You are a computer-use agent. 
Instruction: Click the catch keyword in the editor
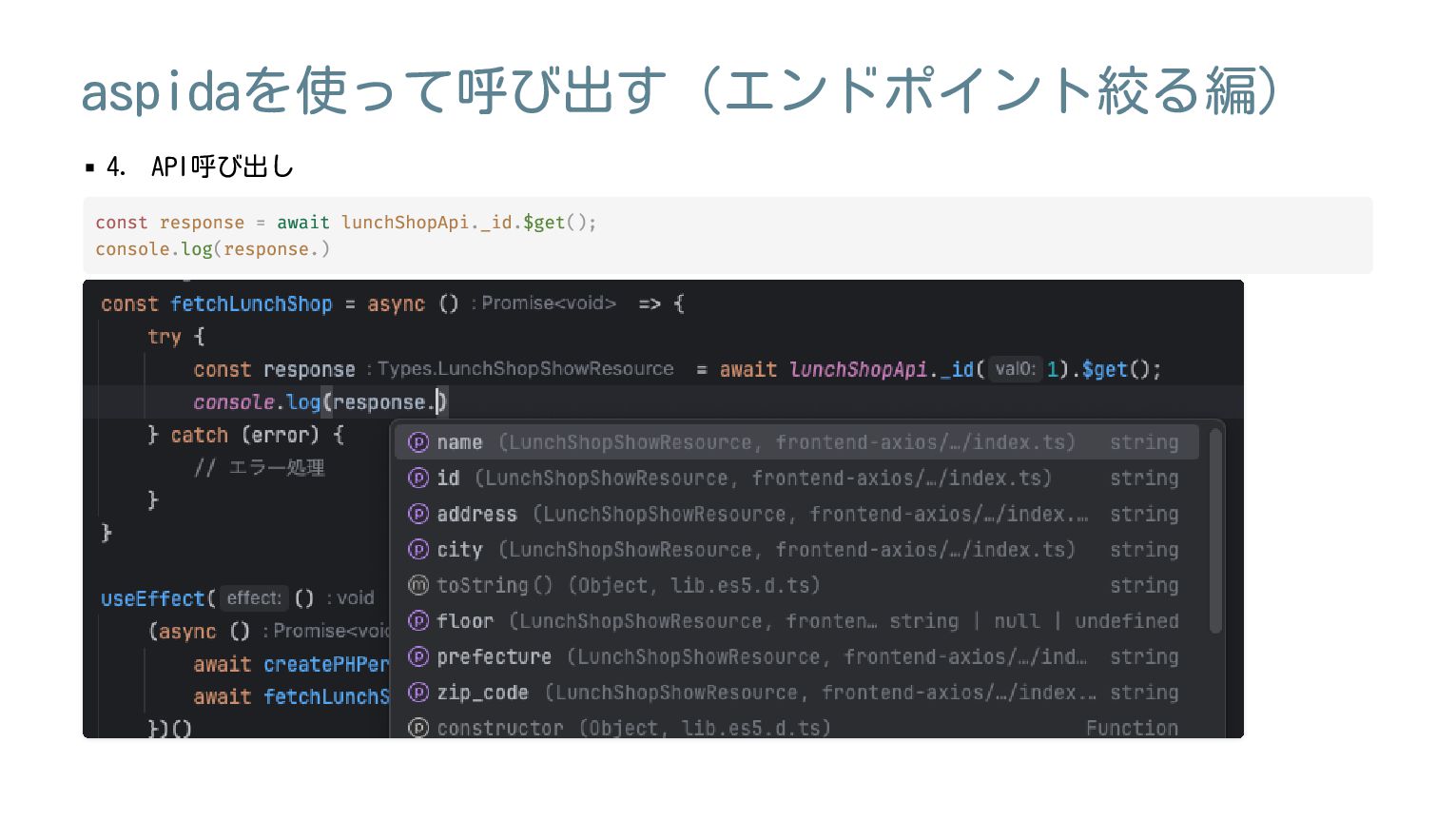(200, 435)
